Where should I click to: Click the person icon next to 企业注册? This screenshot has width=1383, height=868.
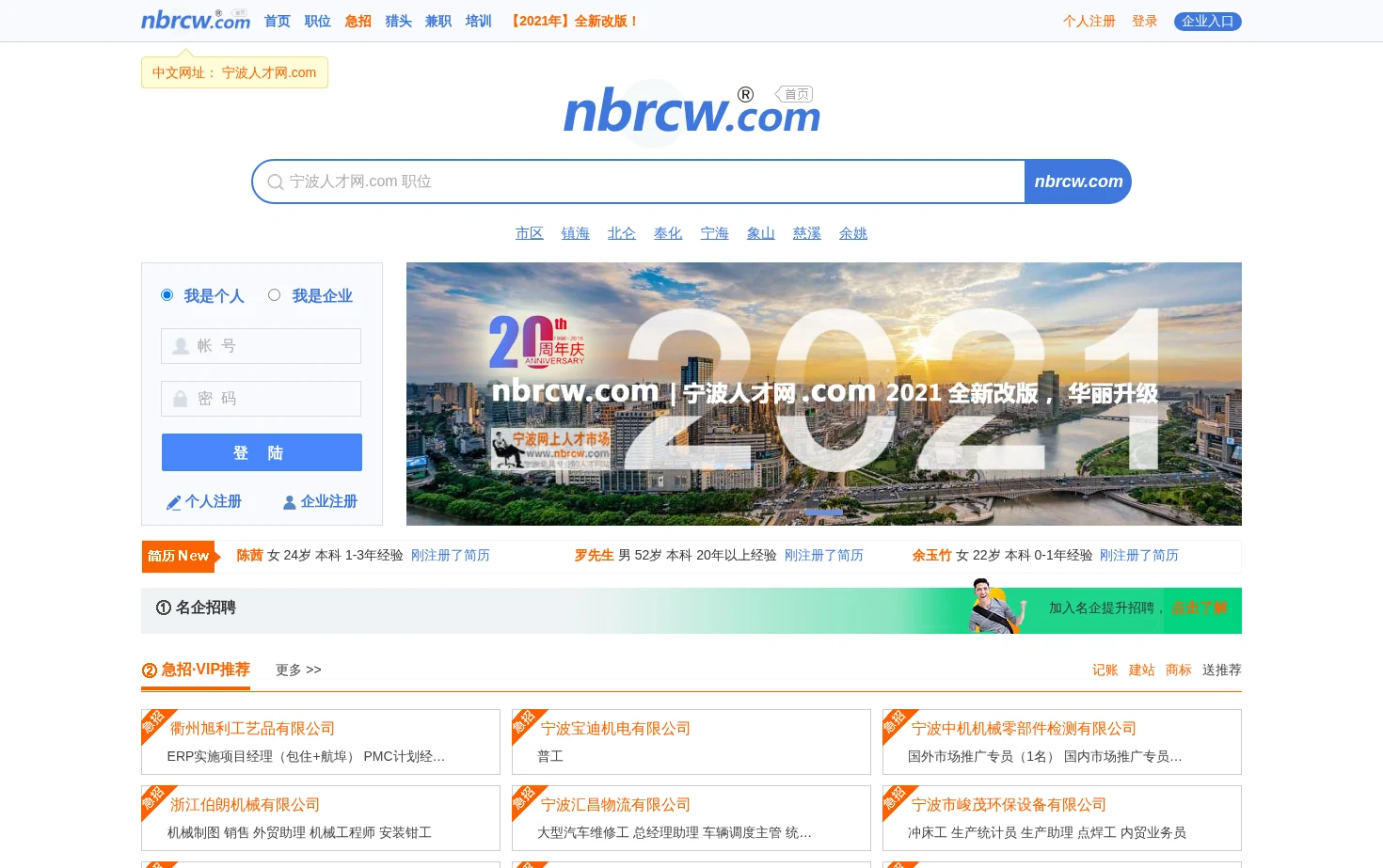pos(290,502)
